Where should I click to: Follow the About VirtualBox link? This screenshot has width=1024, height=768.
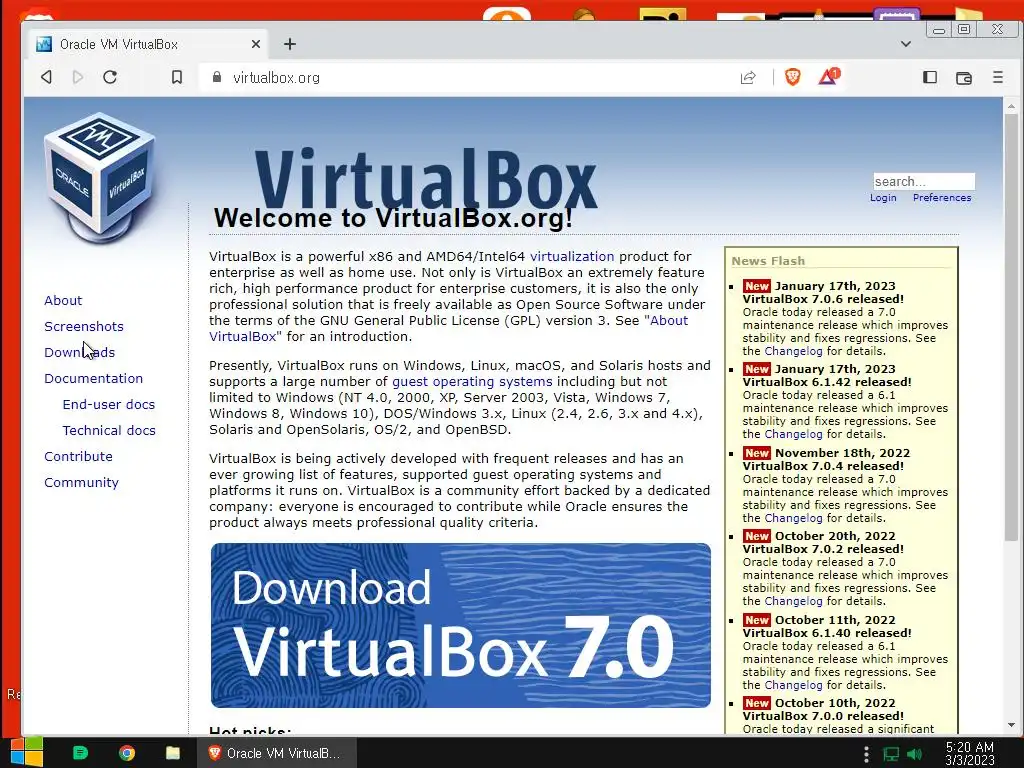click(x=668, y=321)
